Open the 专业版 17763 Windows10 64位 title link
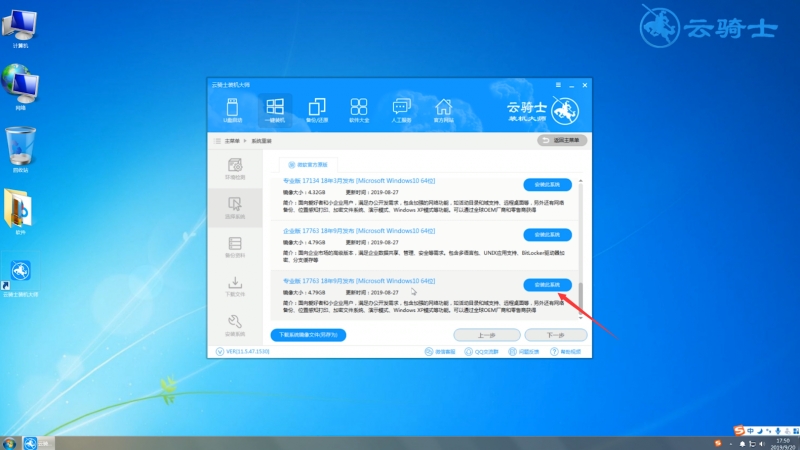800x450 pixels. point(359,281)
